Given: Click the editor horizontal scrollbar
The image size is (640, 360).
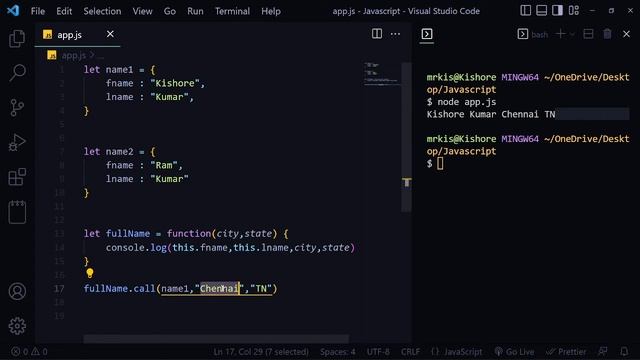Looking at the screenshot, I should point(216,338).
